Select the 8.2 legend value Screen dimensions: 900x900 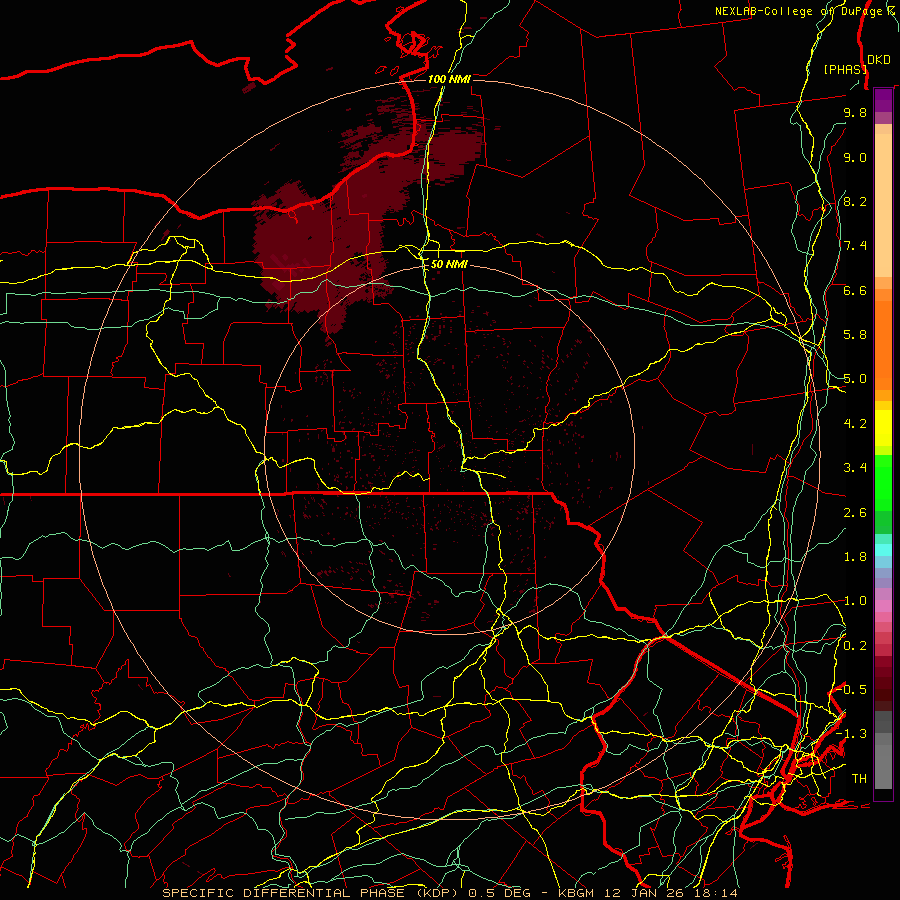tap(855, 201)
